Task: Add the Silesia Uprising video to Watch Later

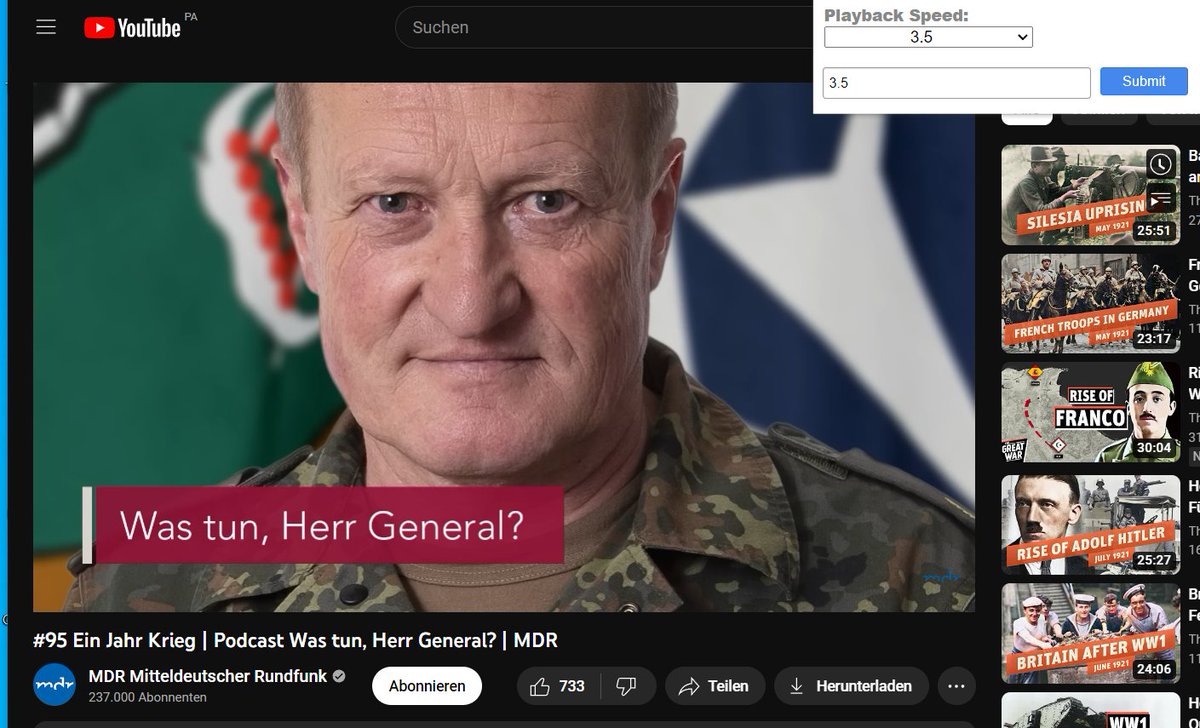Action: [1159, 164]
